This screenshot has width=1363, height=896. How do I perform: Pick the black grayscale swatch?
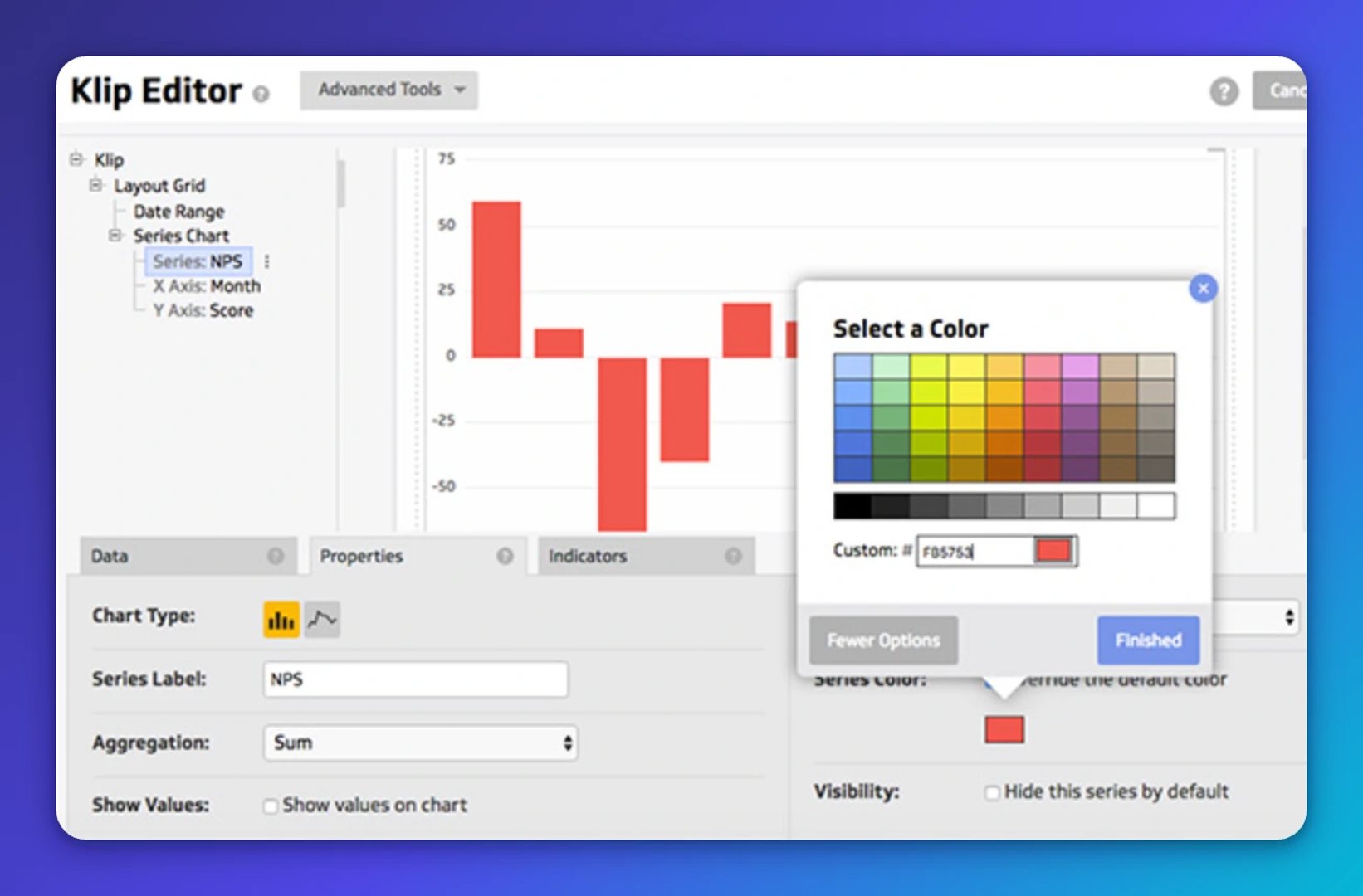click(852, 505)
